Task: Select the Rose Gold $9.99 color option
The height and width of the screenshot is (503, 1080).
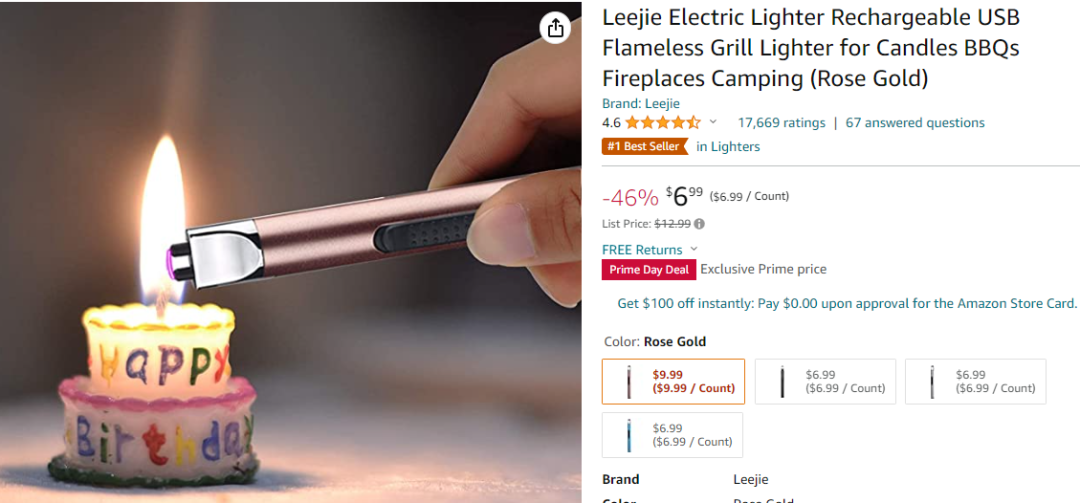Action: coord(673,381)
